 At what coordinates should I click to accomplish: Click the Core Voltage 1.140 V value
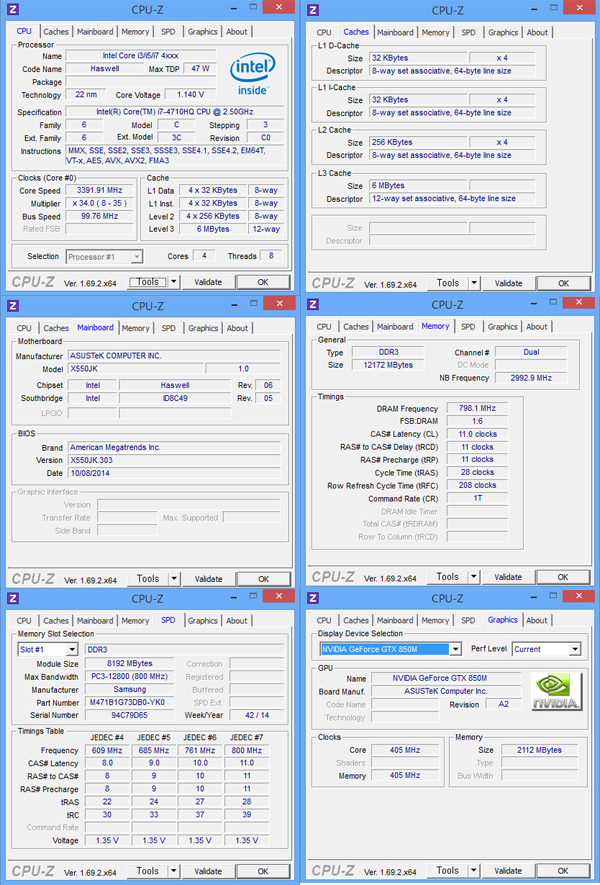click(x=191, y=94)
